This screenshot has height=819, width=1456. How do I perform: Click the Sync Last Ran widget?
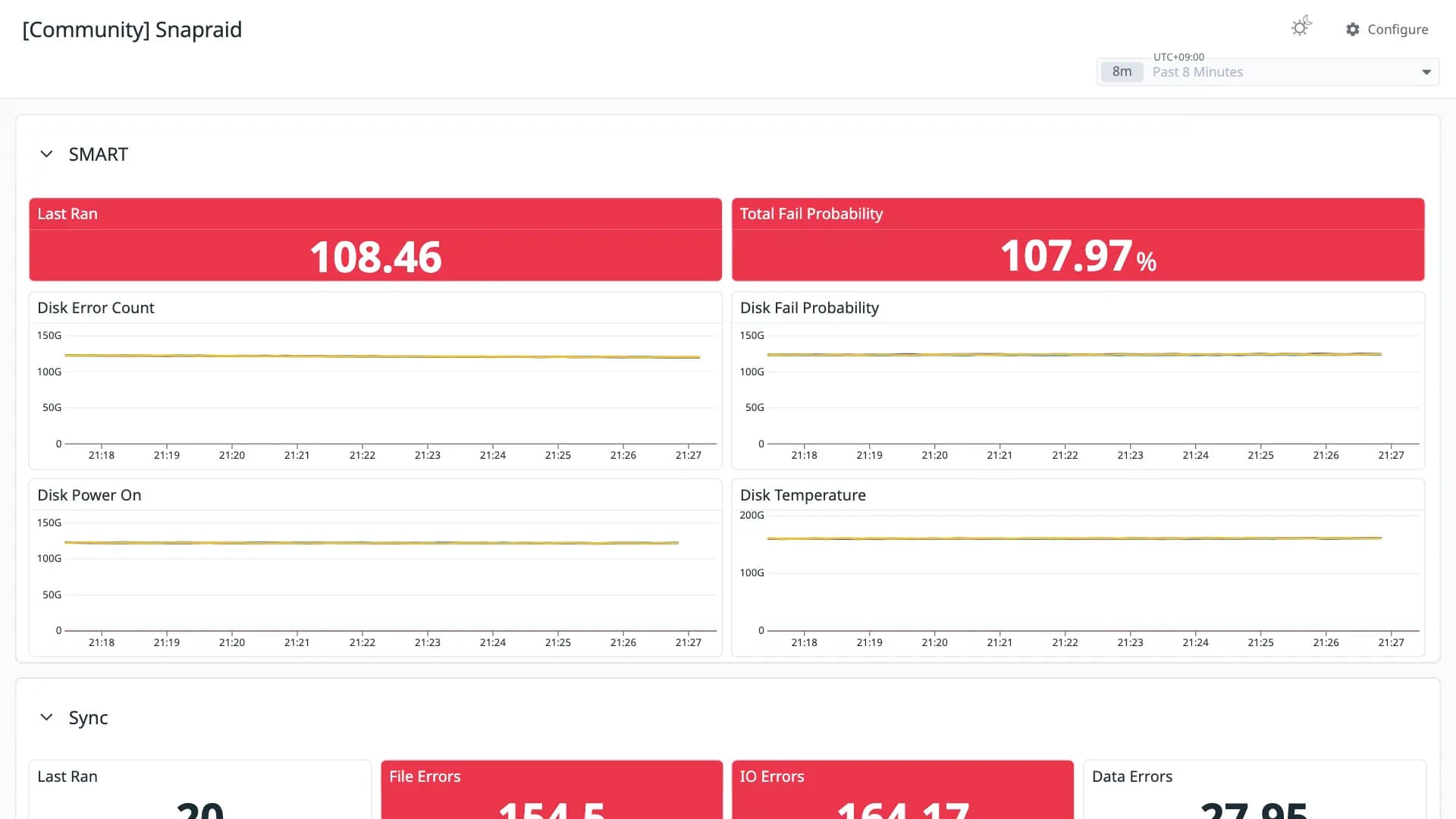(200, 789)
